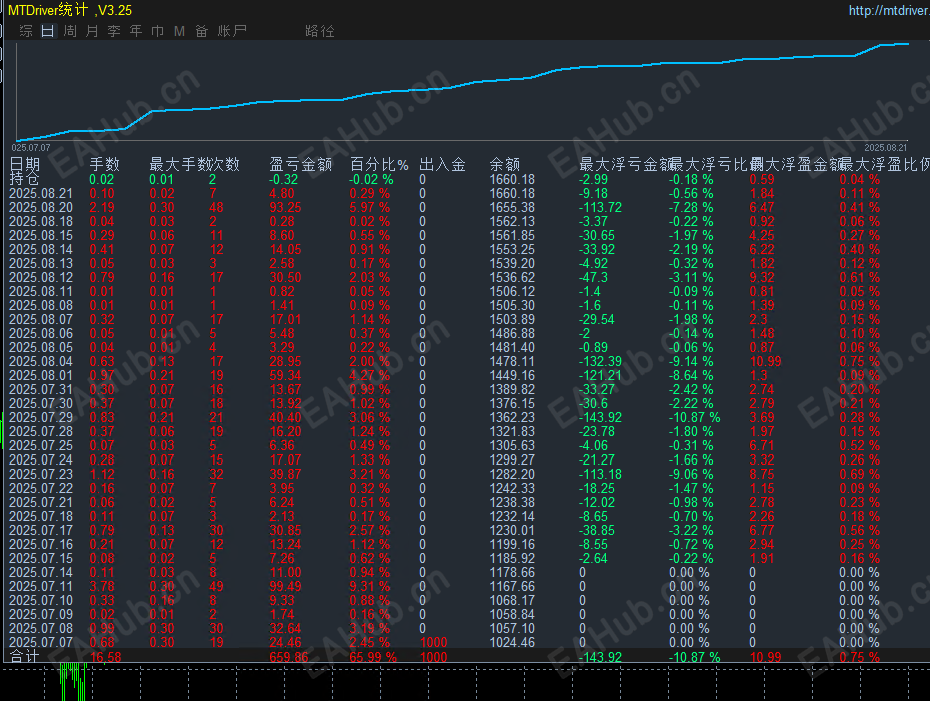The image size is (930, 701).
Task: Click the blue balance curve chart
Action: pyautogui.click(x=465, y=85)
